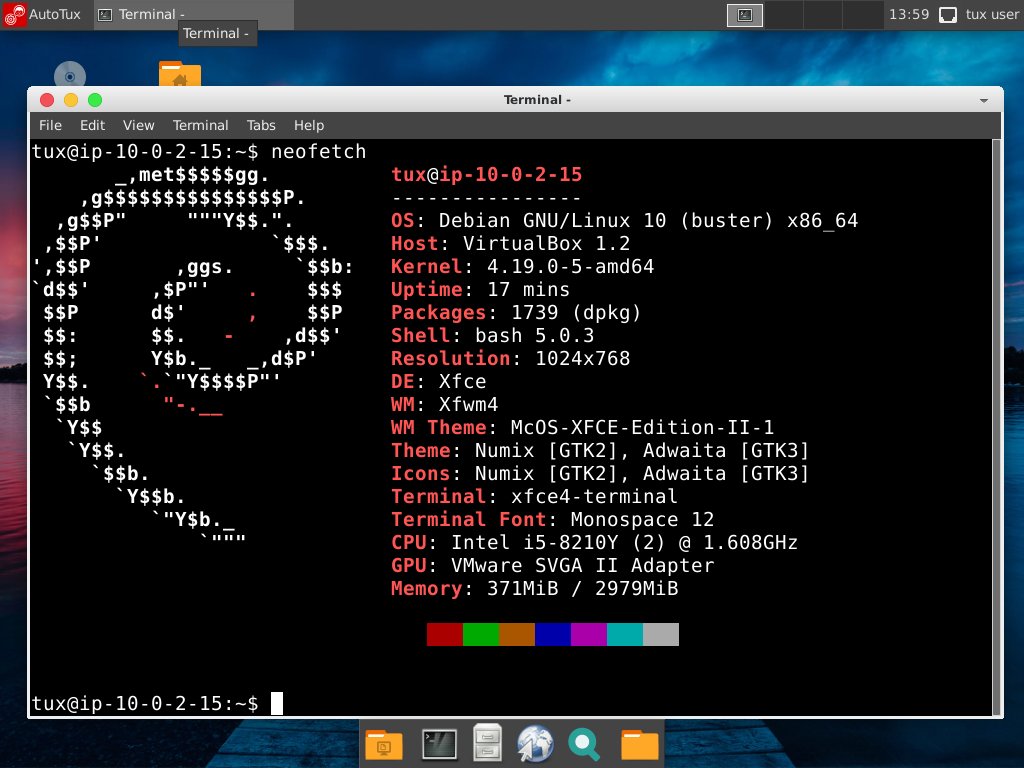
Task: Expand the terminal title bar arrow menu
Action: 983,100
